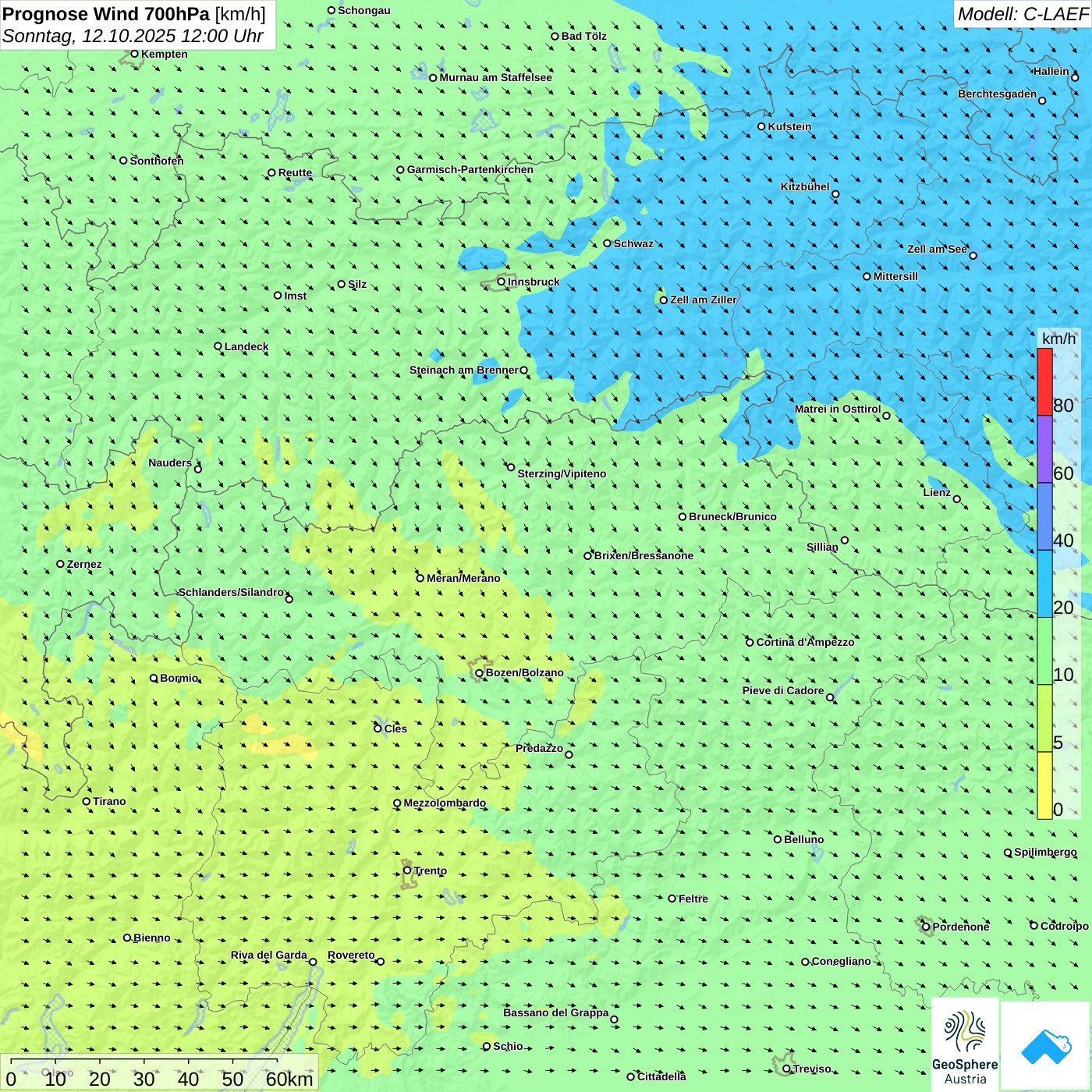Image resolution: width=1092 pixels, height=1092 pixels.
Task: Select the green 10–20 km/h legend color
Action: 1044,651
